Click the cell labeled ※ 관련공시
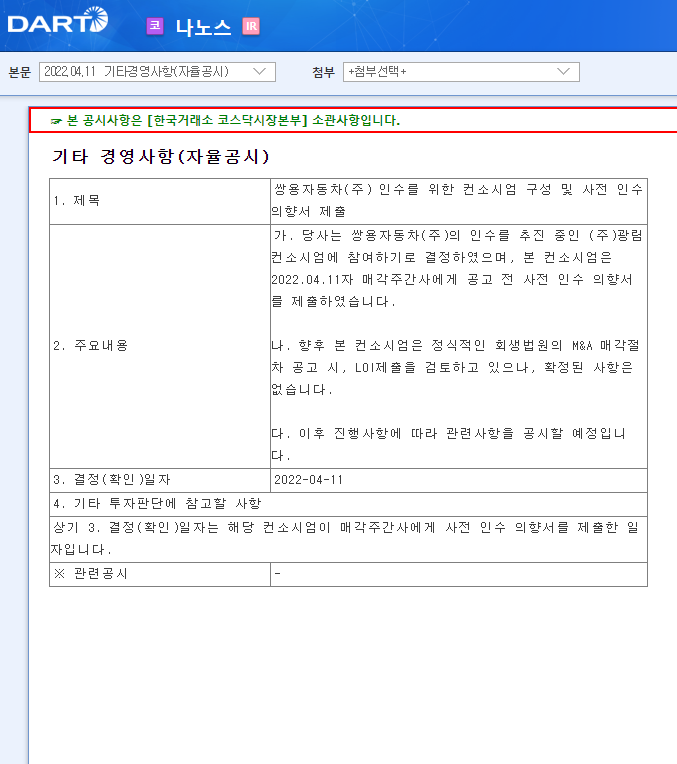 click(160, 574)
